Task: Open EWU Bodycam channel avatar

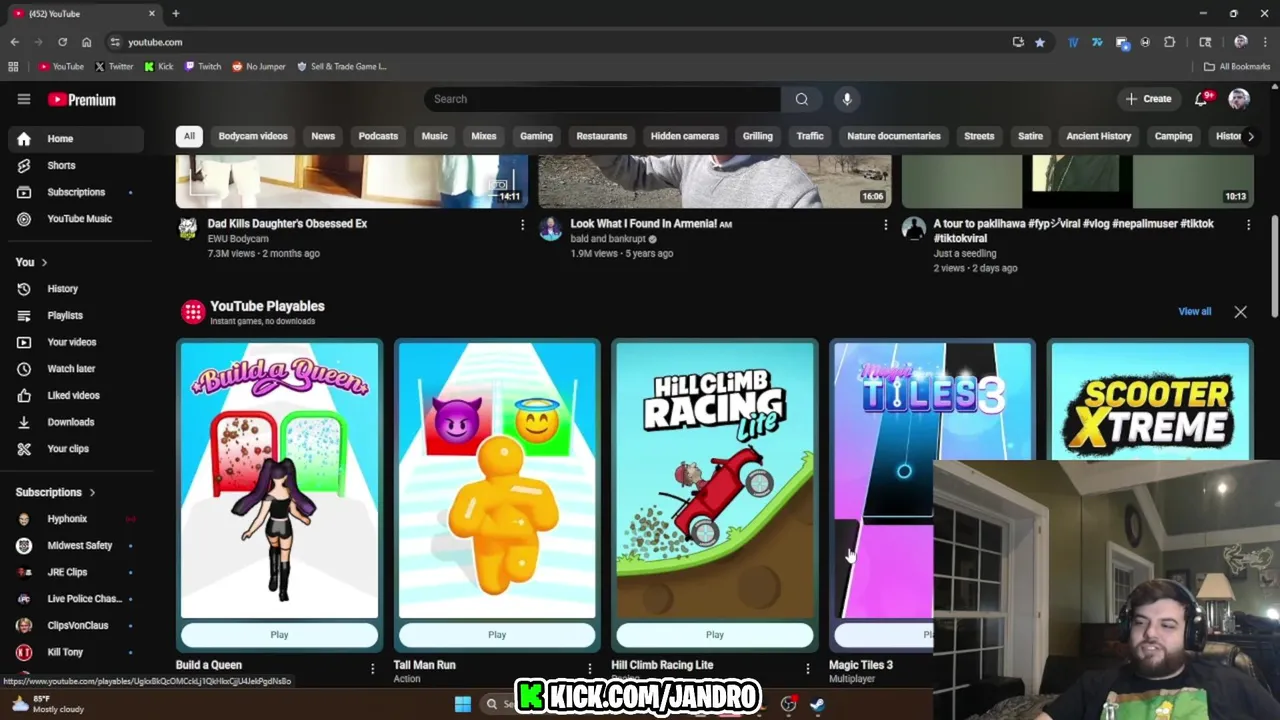Action: pos(188,229)
